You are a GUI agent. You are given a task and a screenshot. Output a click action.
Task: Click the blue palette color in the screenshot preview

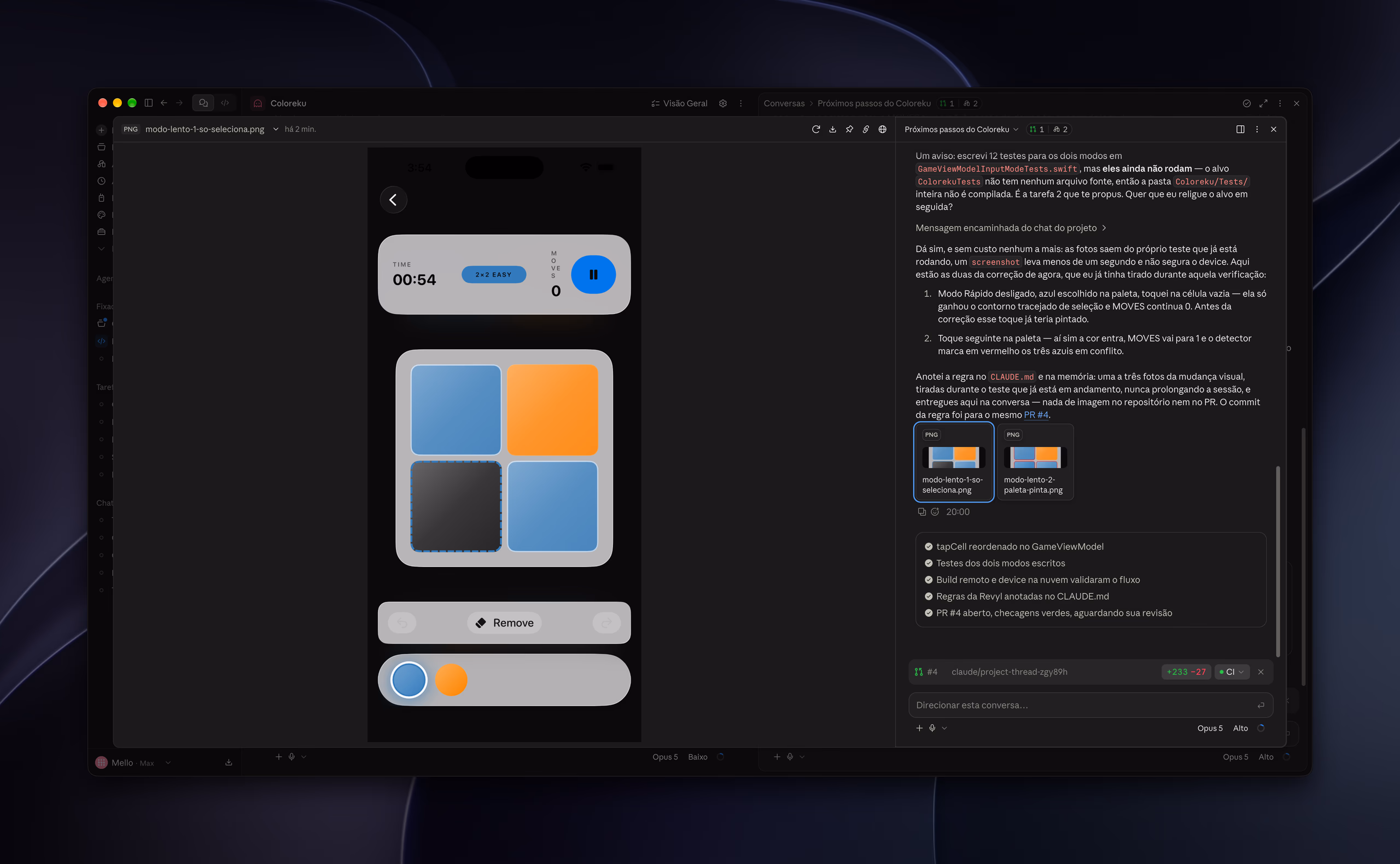[x=409, y=680]
